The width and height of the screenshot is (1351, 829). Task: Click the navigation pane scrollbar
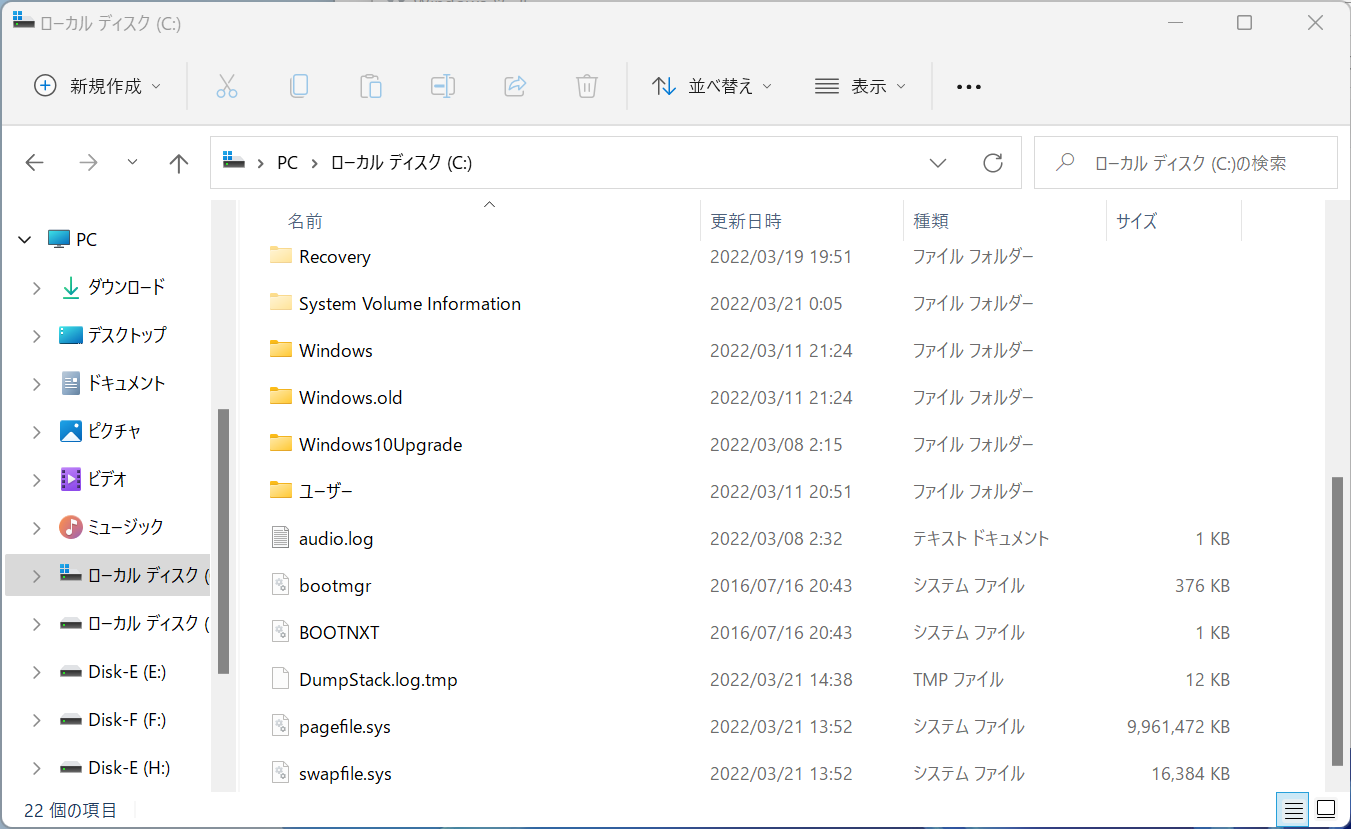pos(223,540)
